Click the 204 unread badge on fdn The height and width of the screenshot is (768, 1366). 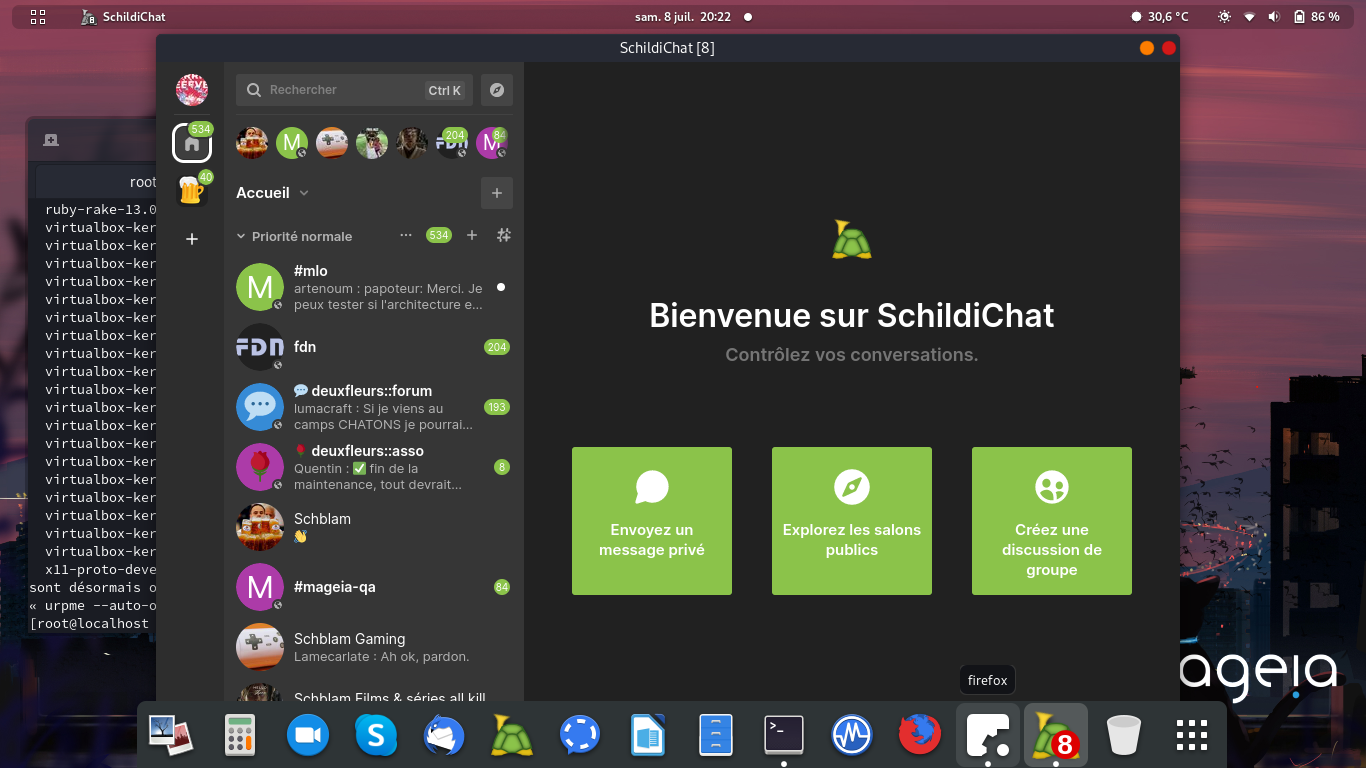497,347
